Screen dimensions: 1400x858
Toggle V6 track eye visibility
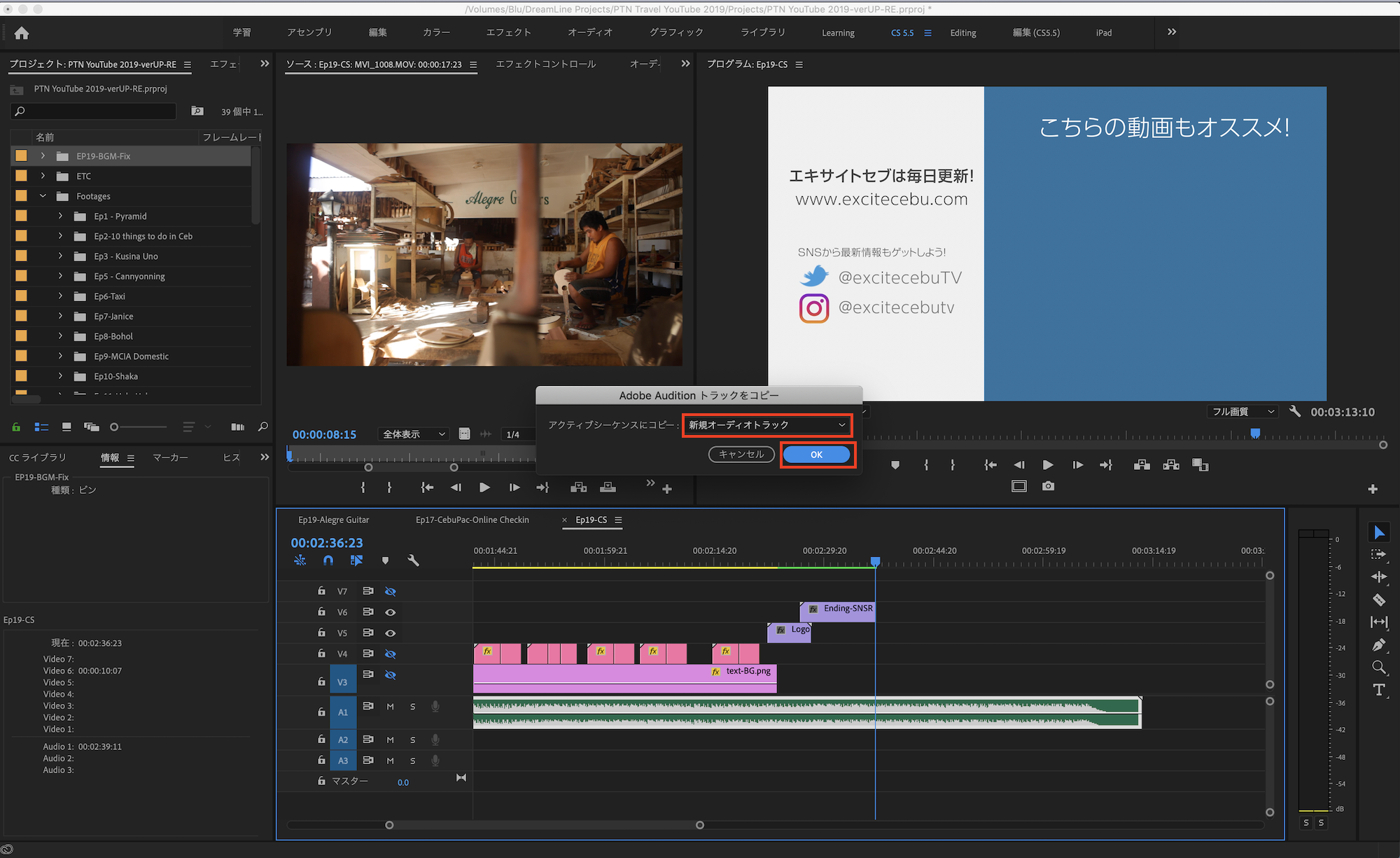391,612
